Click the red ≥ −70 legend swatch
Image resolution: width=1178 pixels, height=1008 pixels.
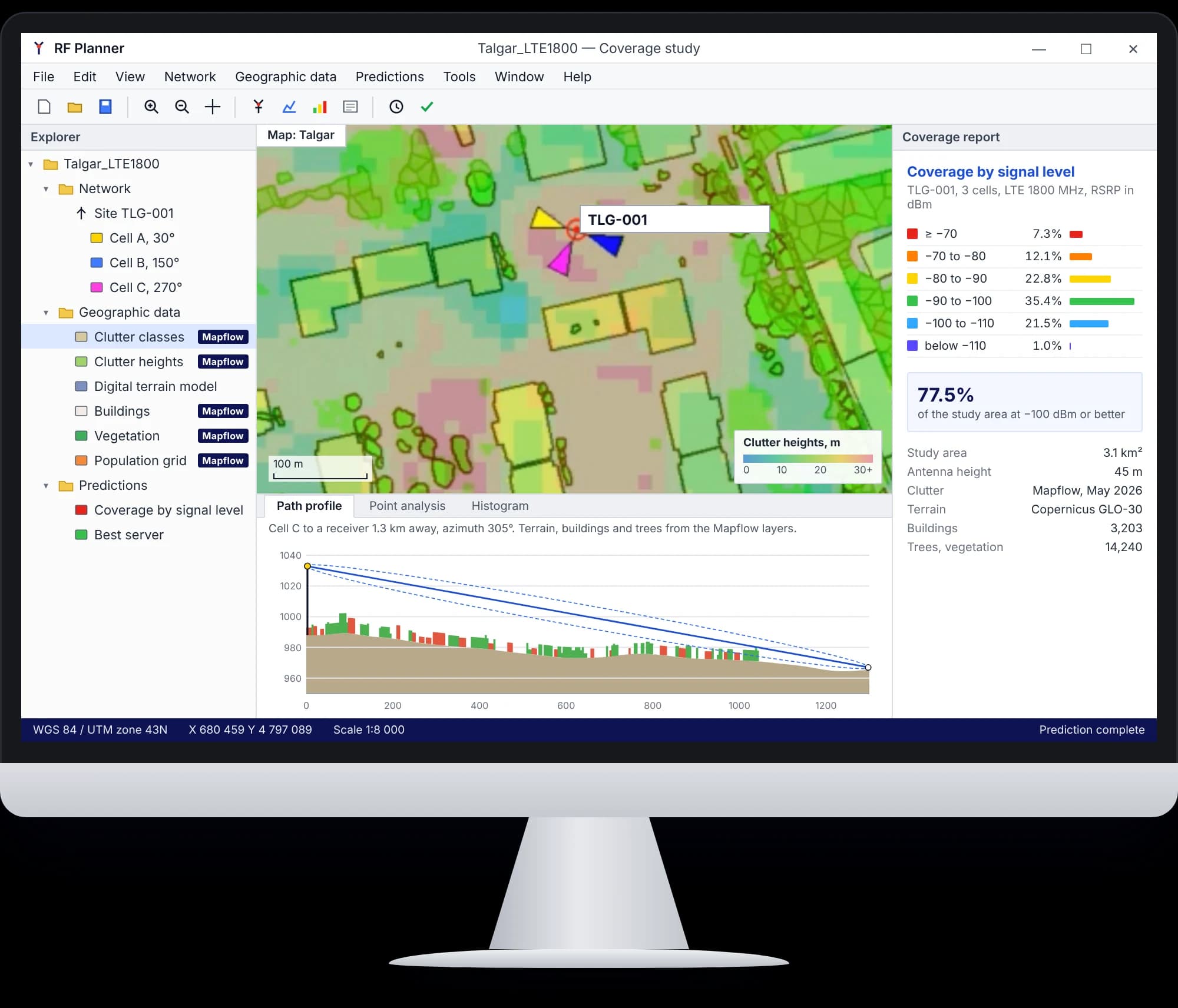point(912,234)
